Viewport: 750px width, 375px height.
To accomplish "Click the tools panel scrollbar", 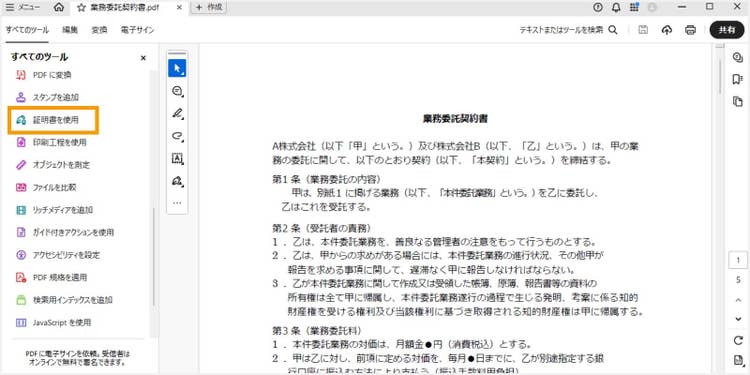I will [153, 258].
